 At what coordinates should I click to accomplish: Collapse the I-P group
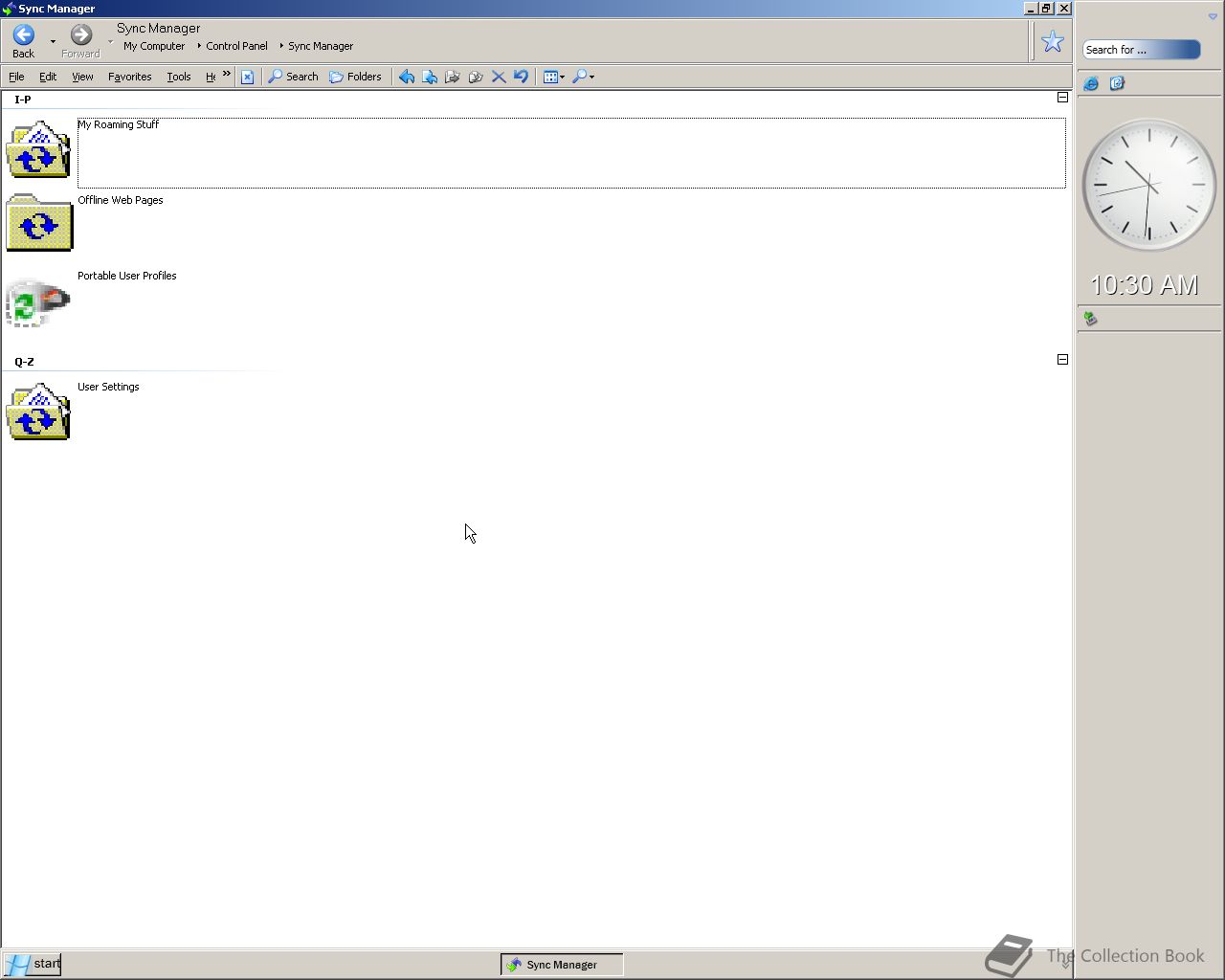[1062, 98]
